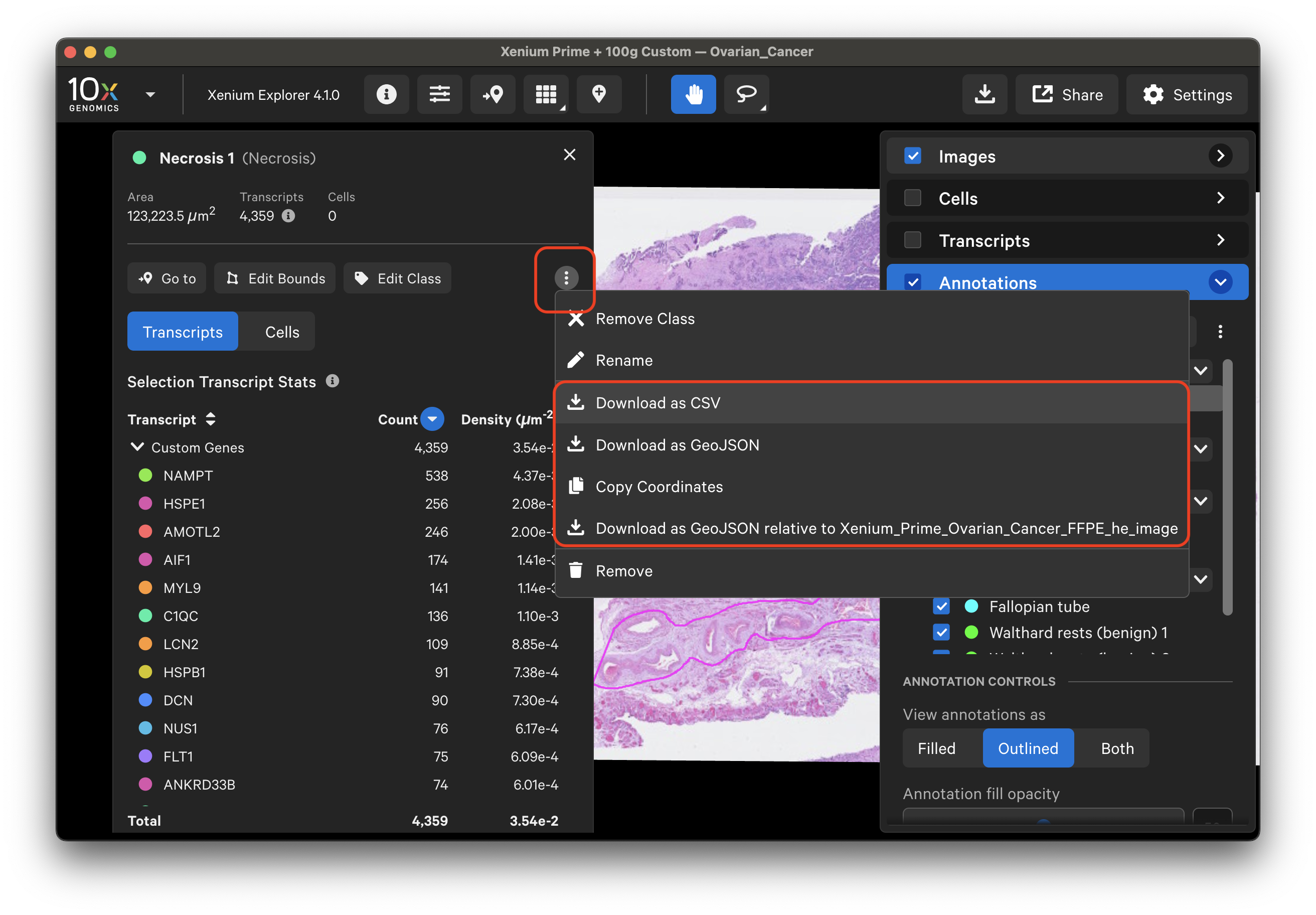The width and height of the screenshot is (1316, 915).
Task: Click the go-to location pin toolbar icon
Action: pos(492,95)
